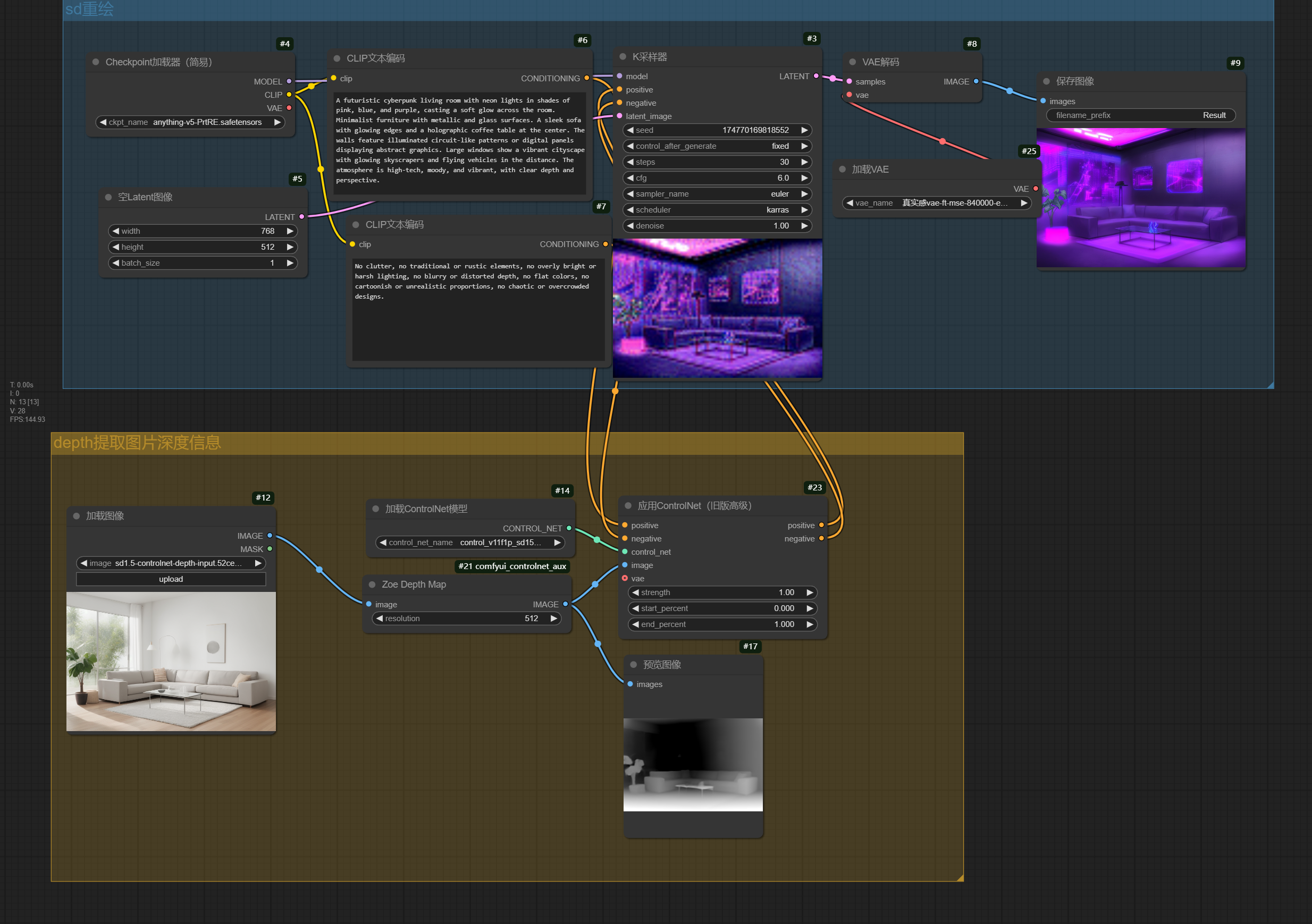
Task: Click the vae input port on VAE解码
Action: pyautogui.click(x=849, y=95)
